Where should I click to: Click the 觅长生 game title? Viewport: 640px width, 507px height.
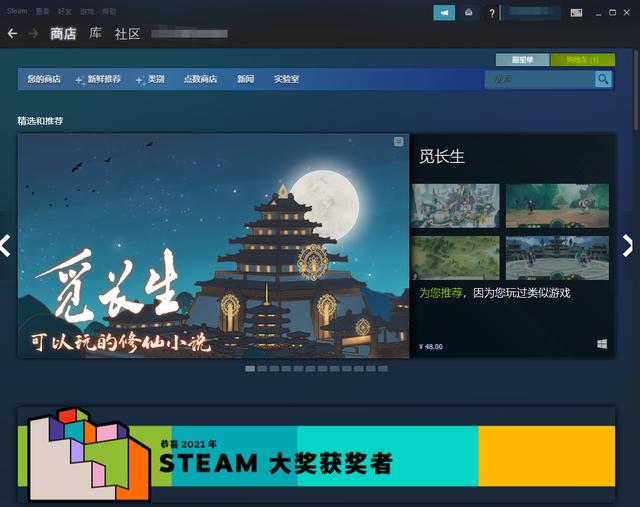(x=442, y=156)
